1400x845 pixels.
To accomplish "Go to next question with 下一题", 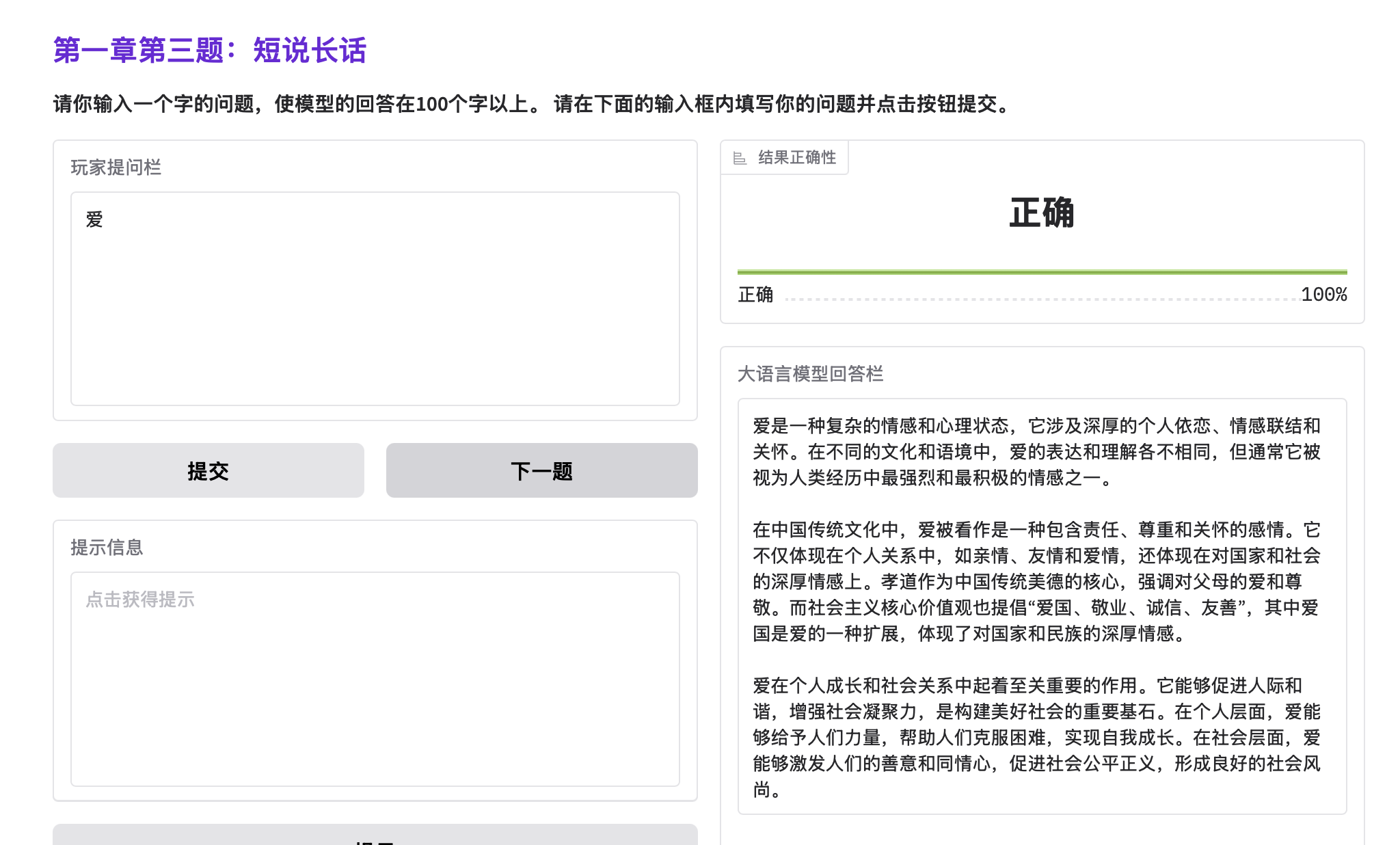I will [541, 470].
